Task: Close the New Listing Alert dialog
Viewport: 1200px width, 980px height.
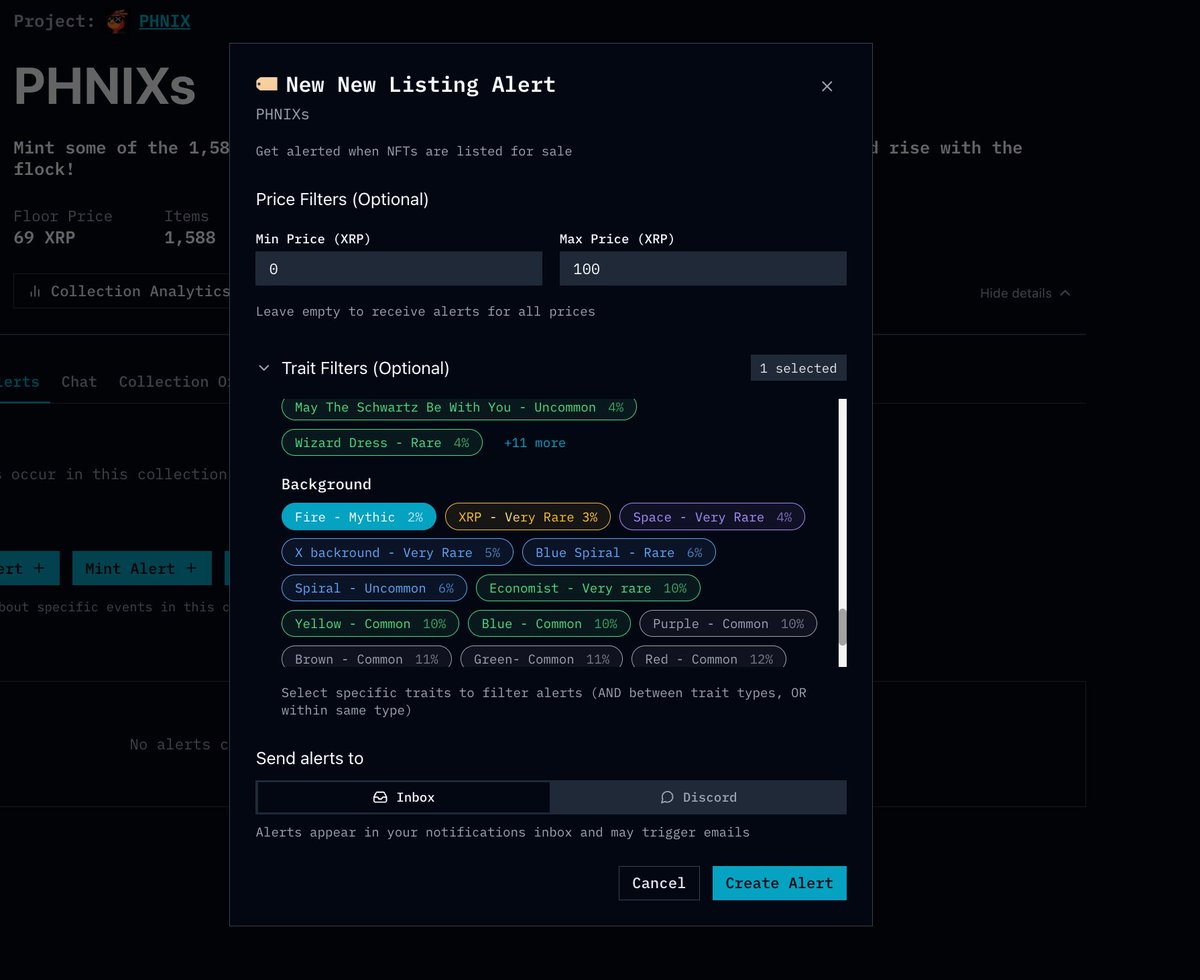Action: [827, 86]
